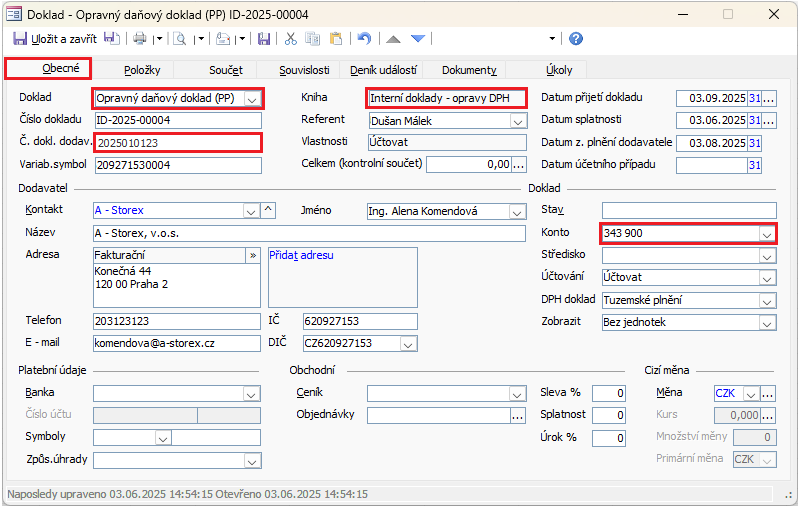Open the Deník událostí tab
The image size is (799, 506).
click(x=383, y=70)
